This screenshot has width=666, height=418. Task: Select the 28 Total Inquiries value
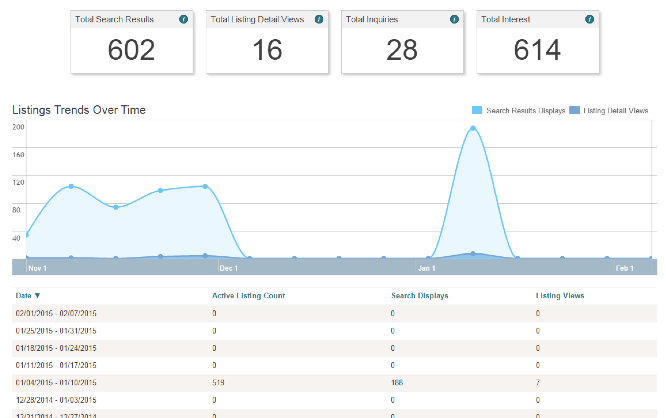click(x=402, y=50)
